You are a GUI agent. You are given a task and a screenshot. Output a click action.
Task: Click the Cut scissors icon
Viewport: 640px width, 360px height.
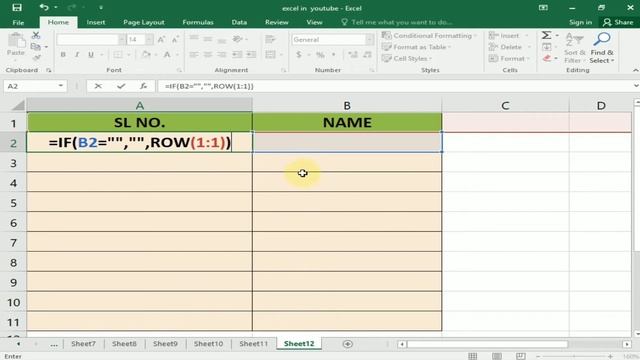pyautogui.click(x=36, y=36)
